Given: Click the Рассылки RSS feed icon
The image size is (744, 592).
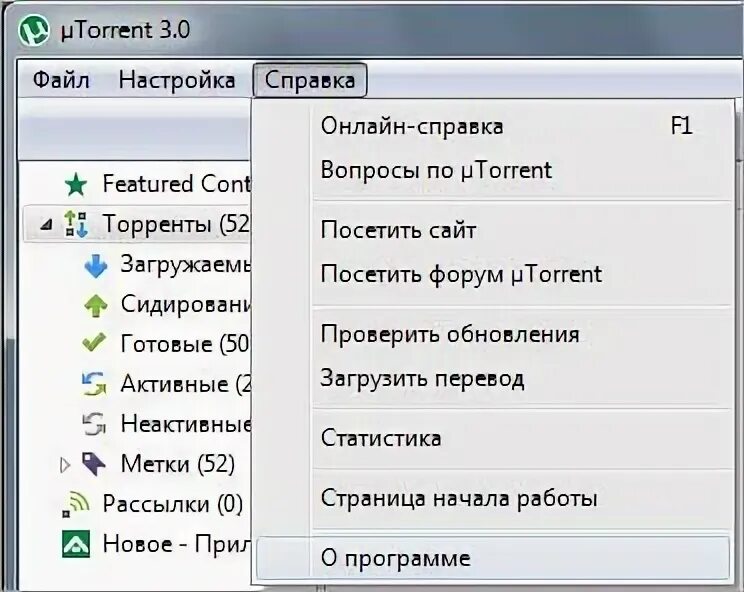Looking at the screenshot, I should tap(76, 504).
